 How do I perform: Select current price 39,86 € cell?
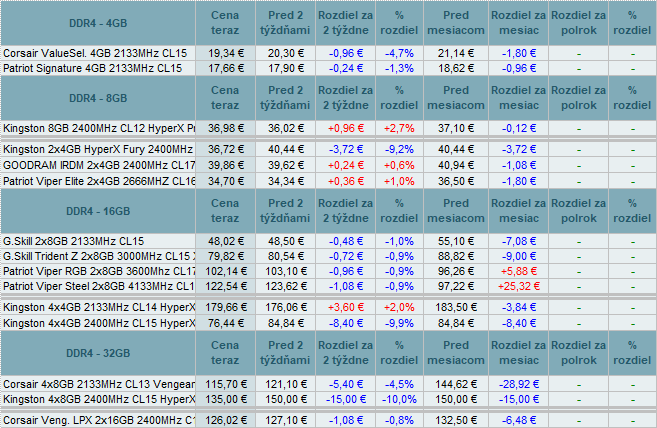[225, 165]
